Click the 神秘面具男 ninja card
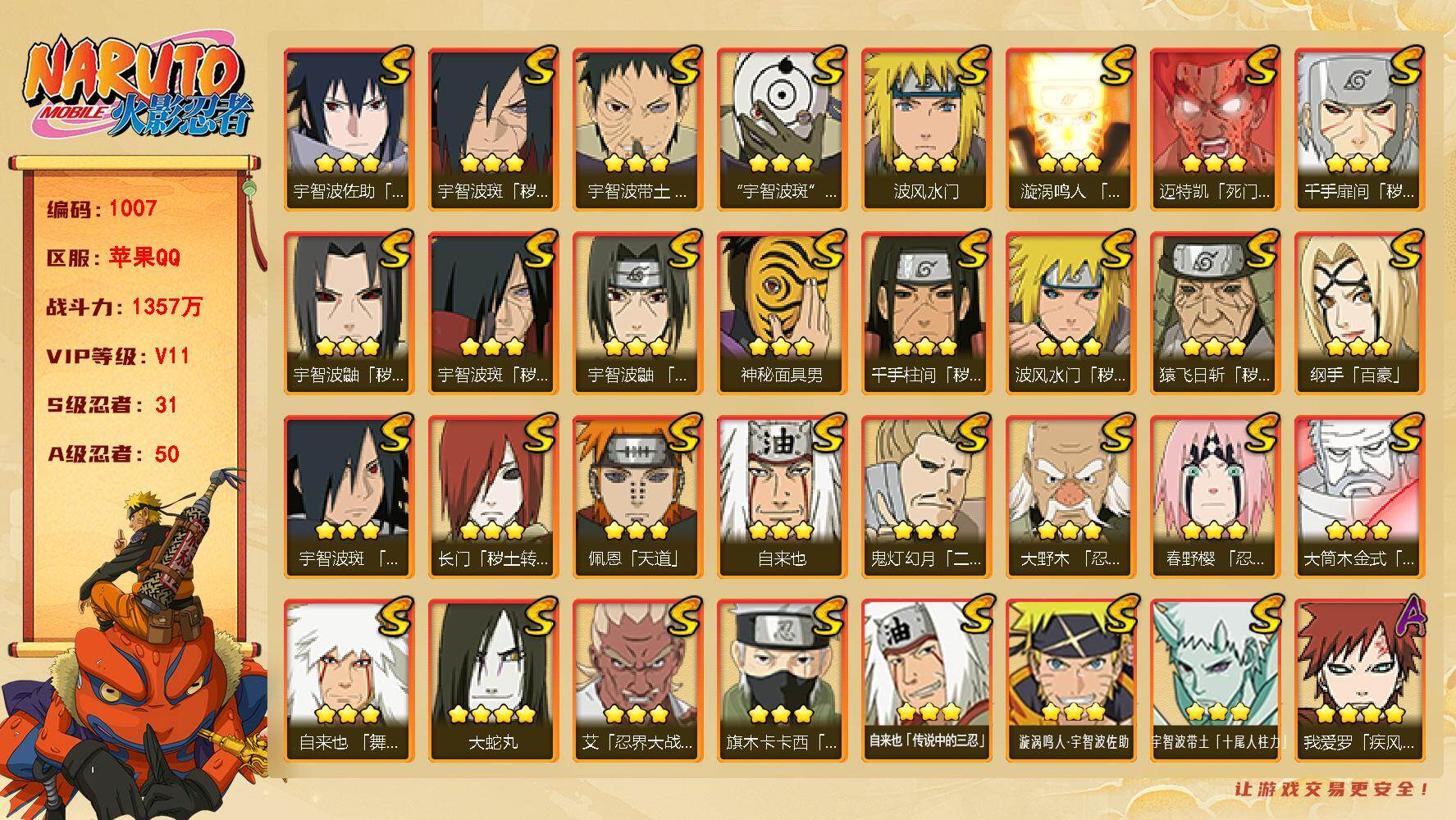 tap(783, 312)
